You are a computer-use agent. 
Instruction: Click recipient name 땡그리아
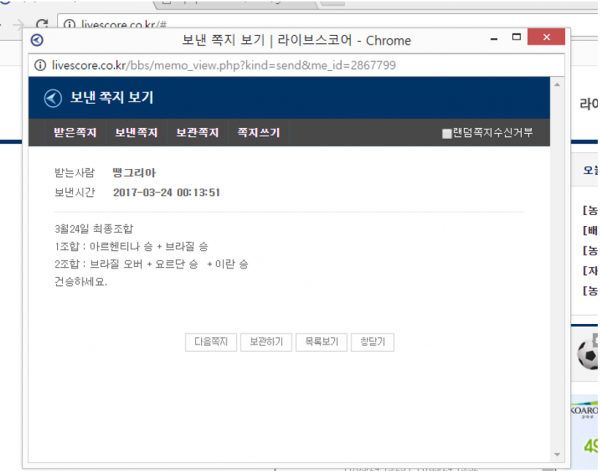point(134,173)
